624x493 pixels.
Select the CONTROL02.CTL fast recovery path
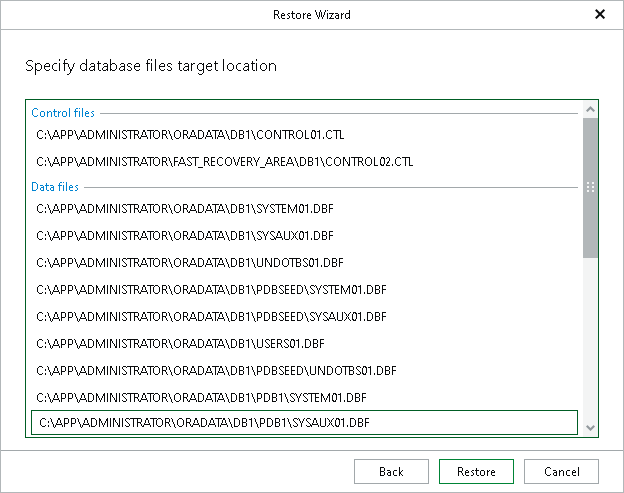pos(225,161)
